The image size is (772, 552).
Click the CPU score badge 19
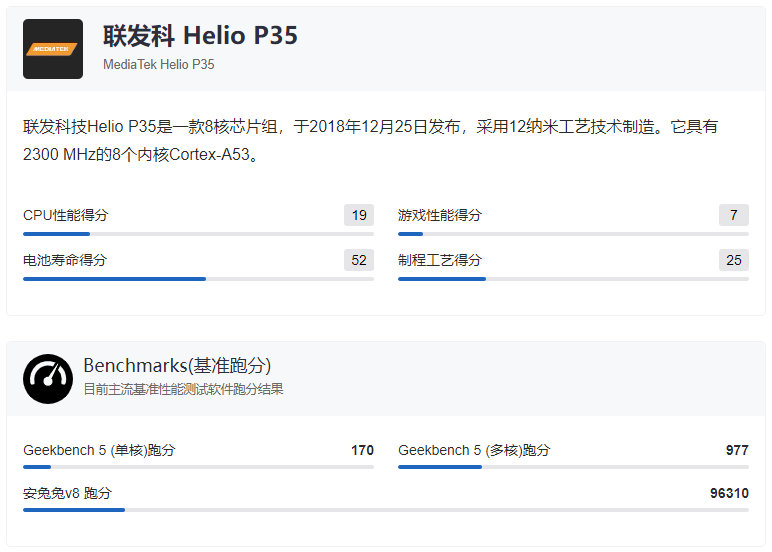[359, 215]
